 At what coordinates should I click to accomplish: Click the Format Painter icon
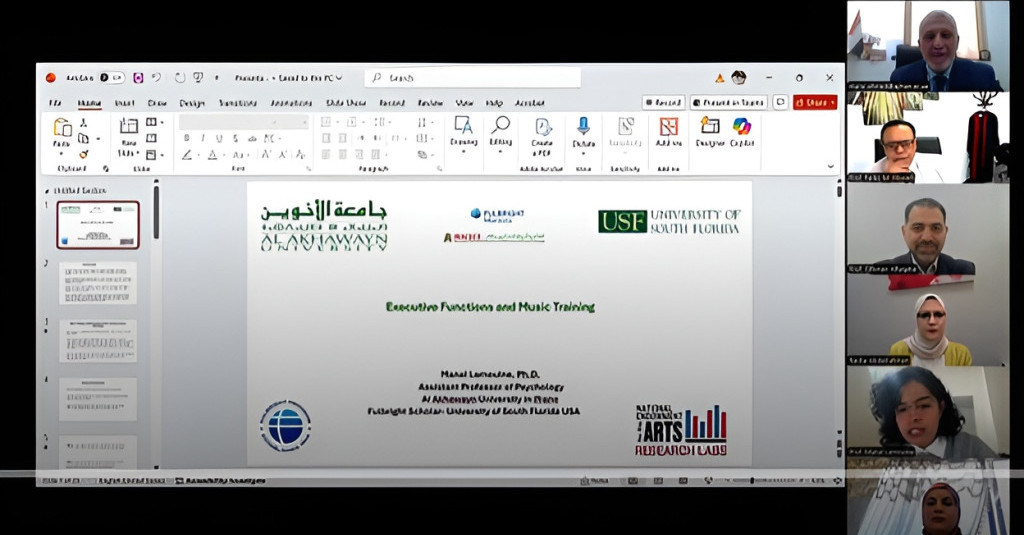point(84,154)
